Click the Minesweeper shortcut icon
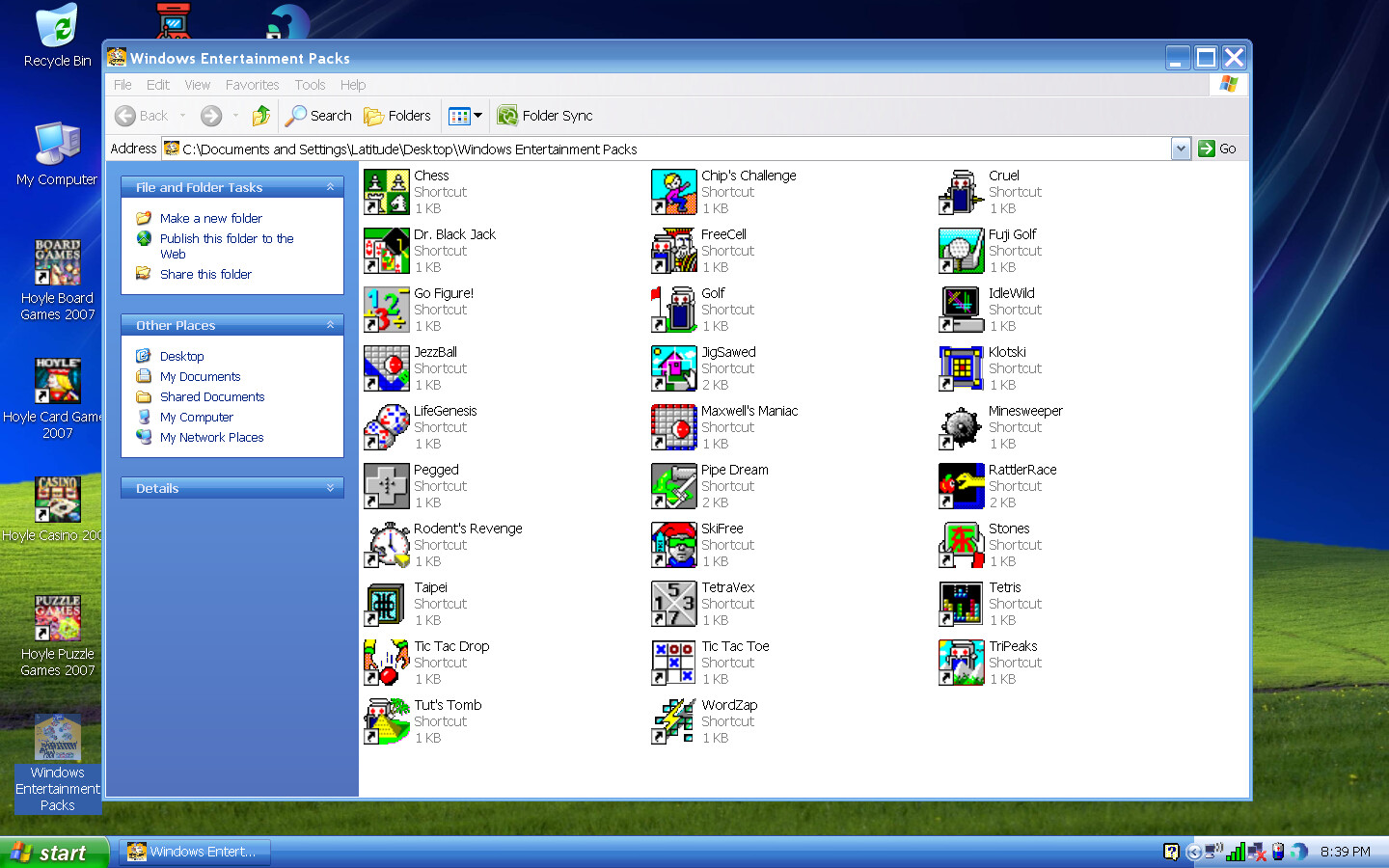 [x=962, y=427]
